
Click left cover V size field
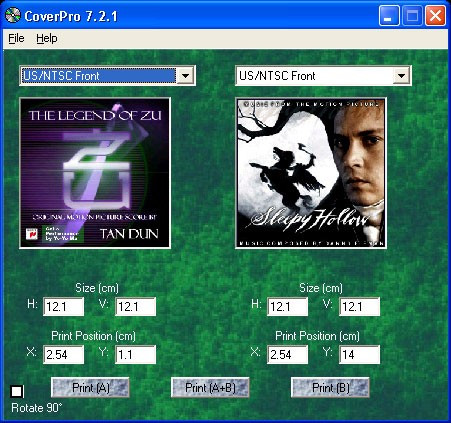(x=135, y=307)
